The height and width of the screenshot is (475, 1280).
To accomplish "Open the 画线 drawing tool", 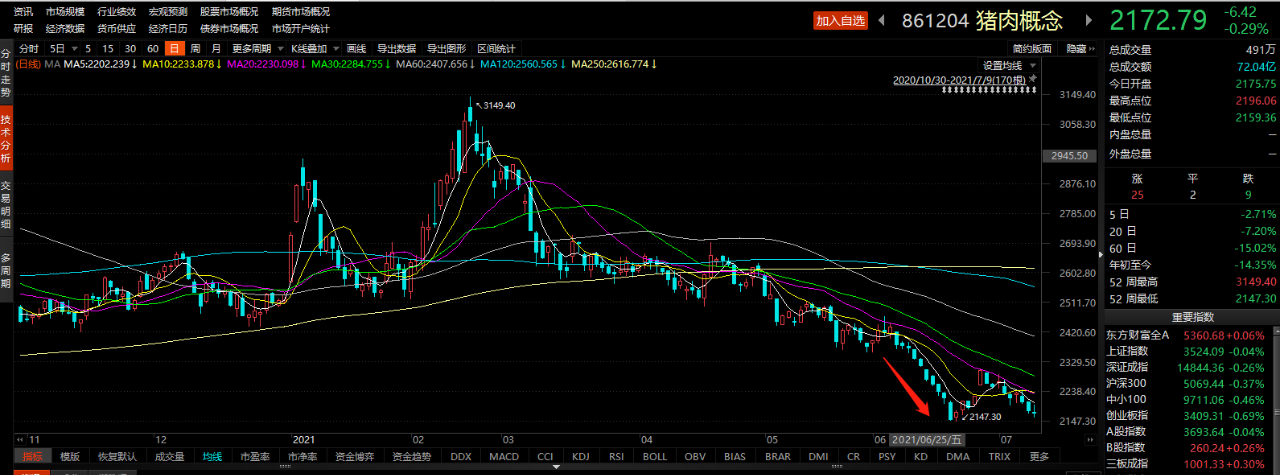I will (x=356, y=48).
